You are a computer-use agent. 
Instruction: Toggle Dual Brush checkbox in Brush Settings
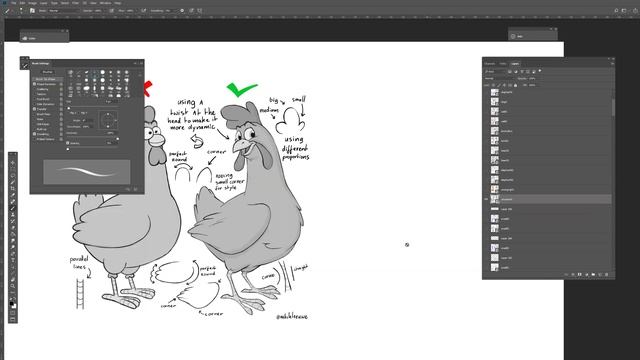pos(34,99)
